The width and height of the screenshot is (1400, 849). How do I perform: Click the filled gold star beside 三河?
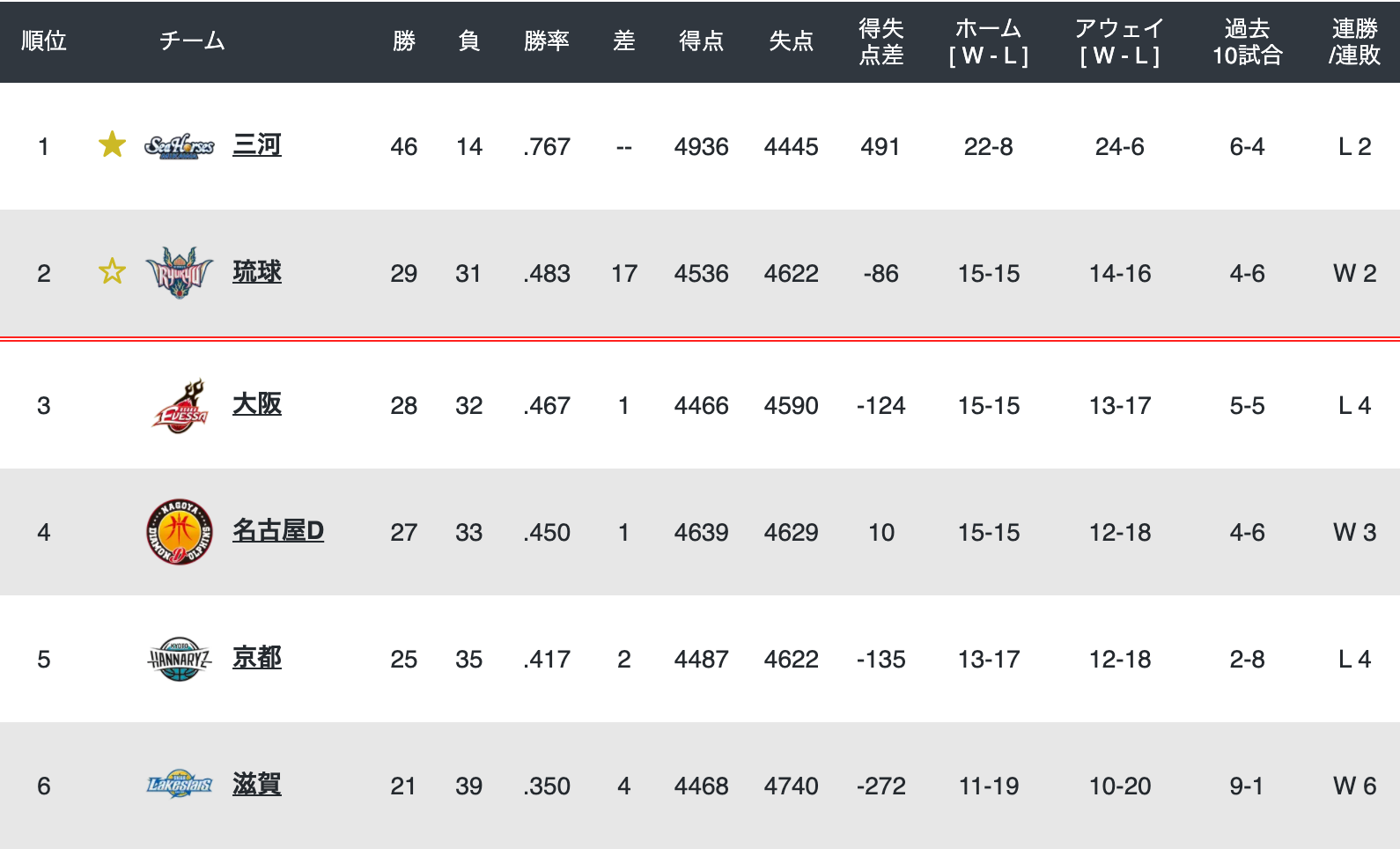(112, 144)
